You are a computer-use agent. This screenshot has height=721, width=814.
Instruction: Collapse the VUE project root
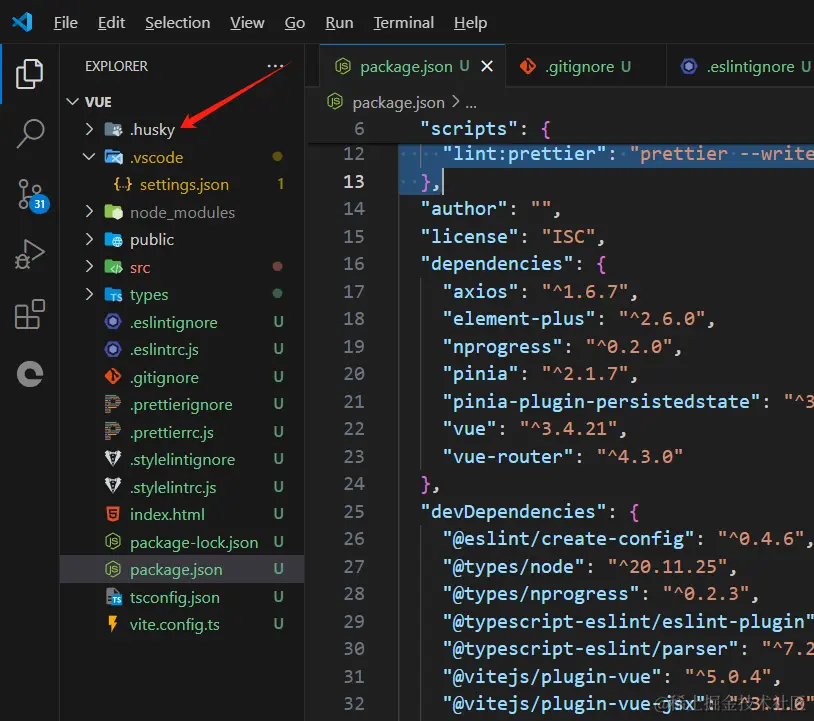coord(73,102)
